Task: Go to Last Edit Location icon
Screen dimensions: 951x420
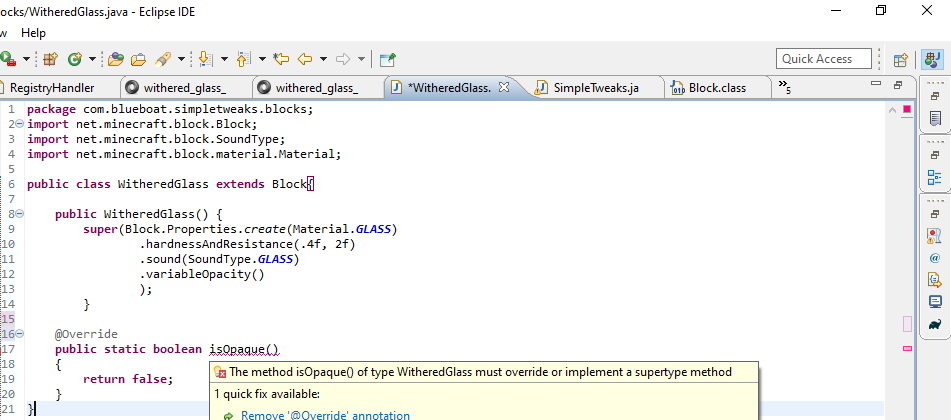Action: (x=281, y=59)
